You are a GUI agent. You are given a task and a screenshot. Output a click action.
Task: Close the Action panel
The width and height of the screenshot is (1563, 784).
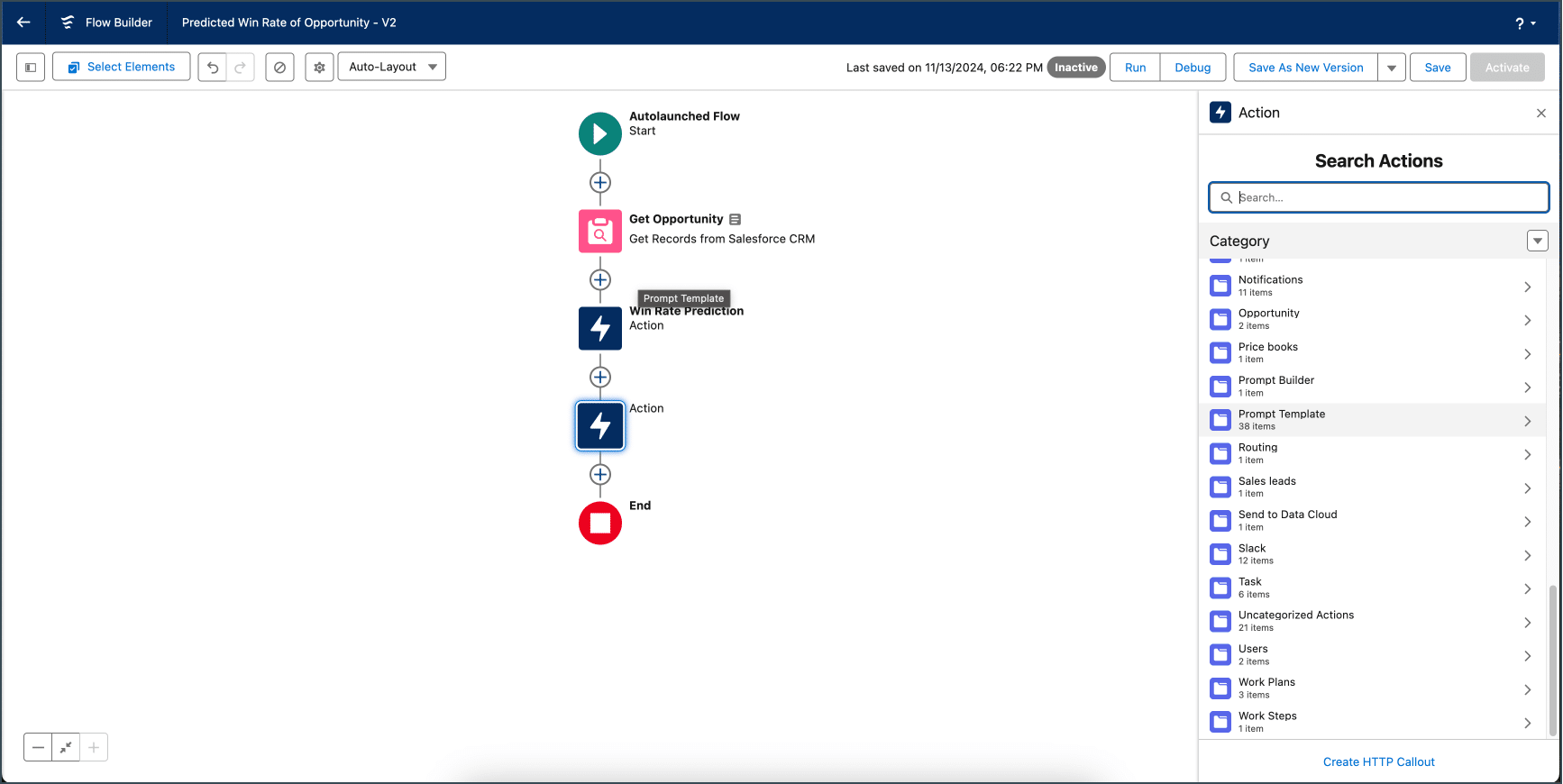1541,113
